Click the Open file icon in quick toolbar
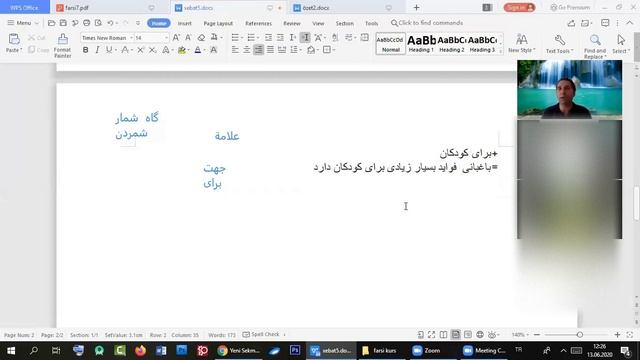The height and width of the screenshot is (360, 640). click(51, 23)
